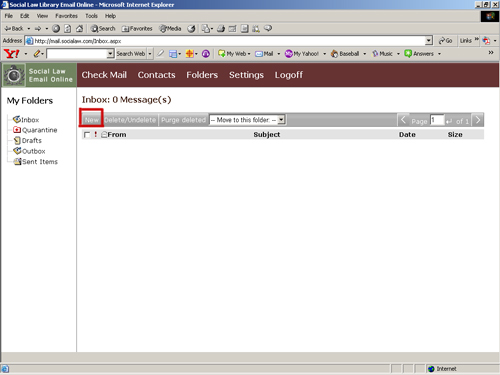The width and height of the screenshot is (500, 375).
Task: Click the Home icon in browser toolbar
Action: point(79,29)
